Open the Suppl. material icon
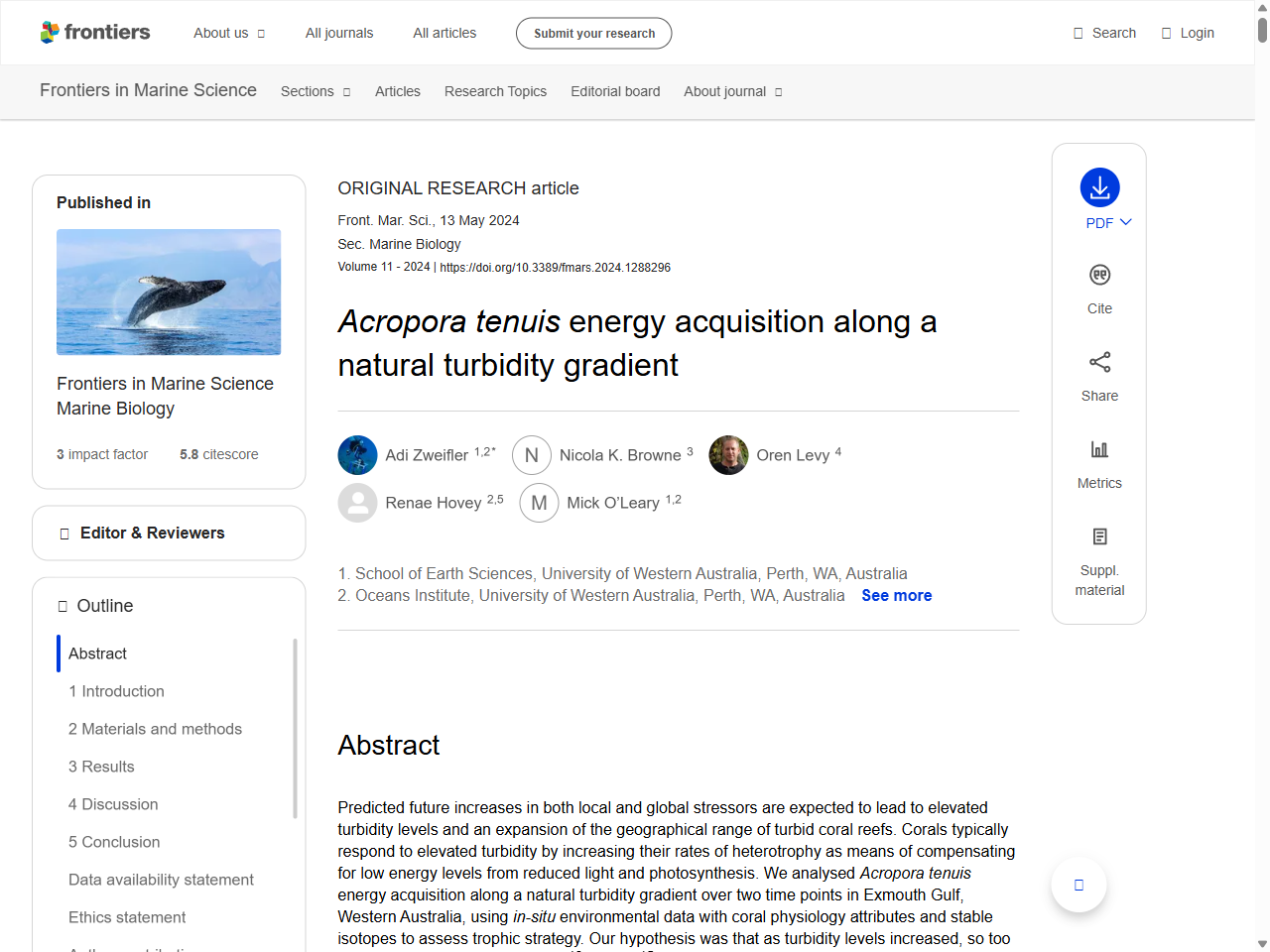The height and width of the screenshot is (952, 1270). point(1099,536)
